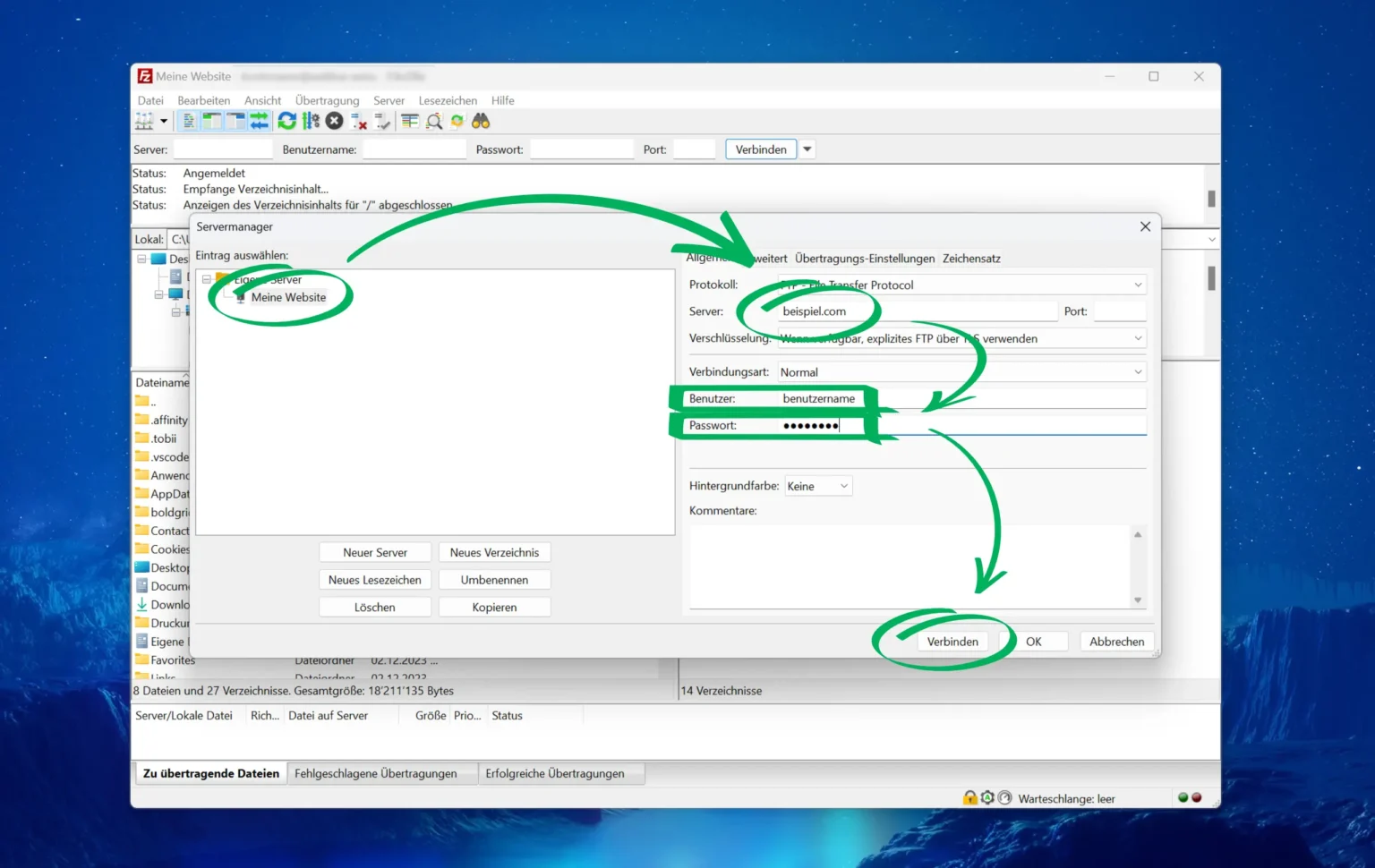This screenshot has width=1375, height=868.
Task: Collapse the Eigene Server tree folder
Action: pos(207,280)
